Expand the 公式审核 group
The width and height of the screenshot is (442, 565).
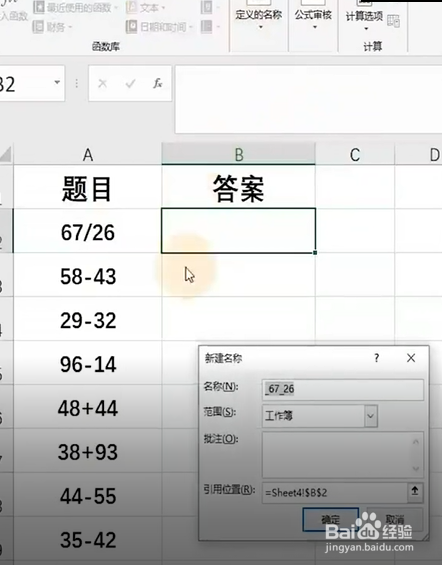point(313,19)
